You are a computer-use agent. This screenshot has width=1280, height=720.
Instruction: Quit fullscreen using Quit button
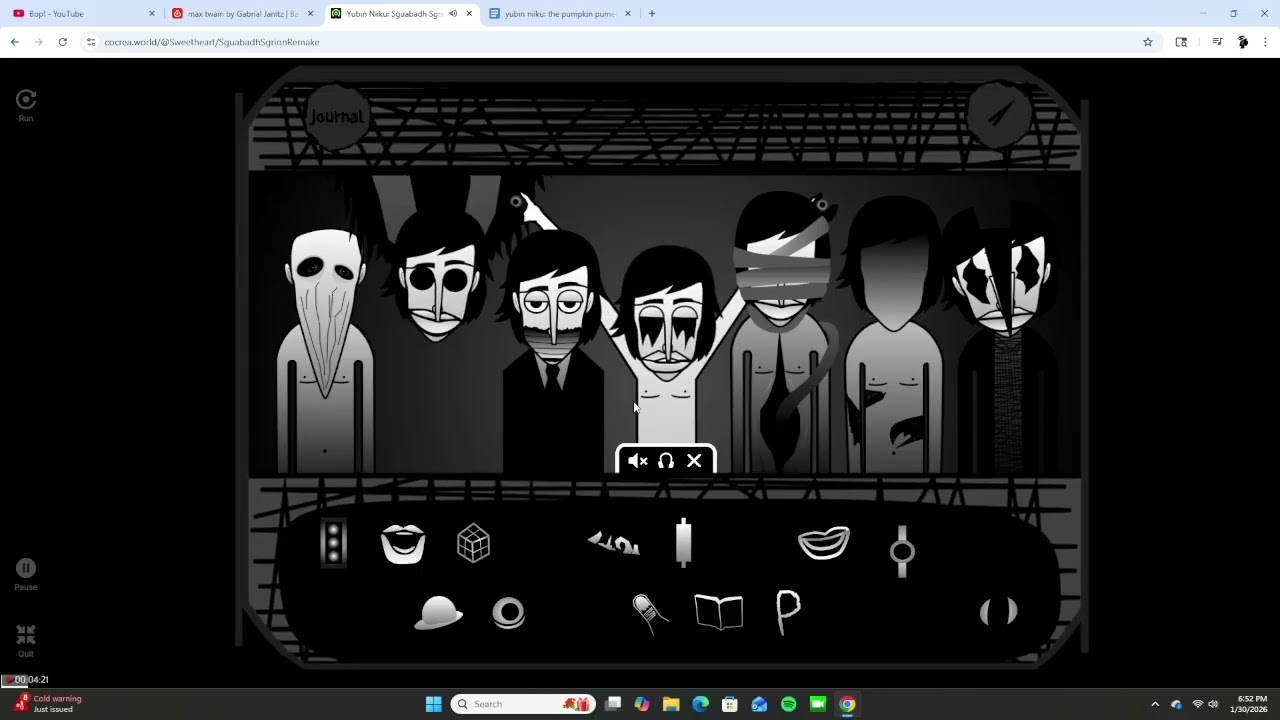pyautogui.click(x=26, y=641)
